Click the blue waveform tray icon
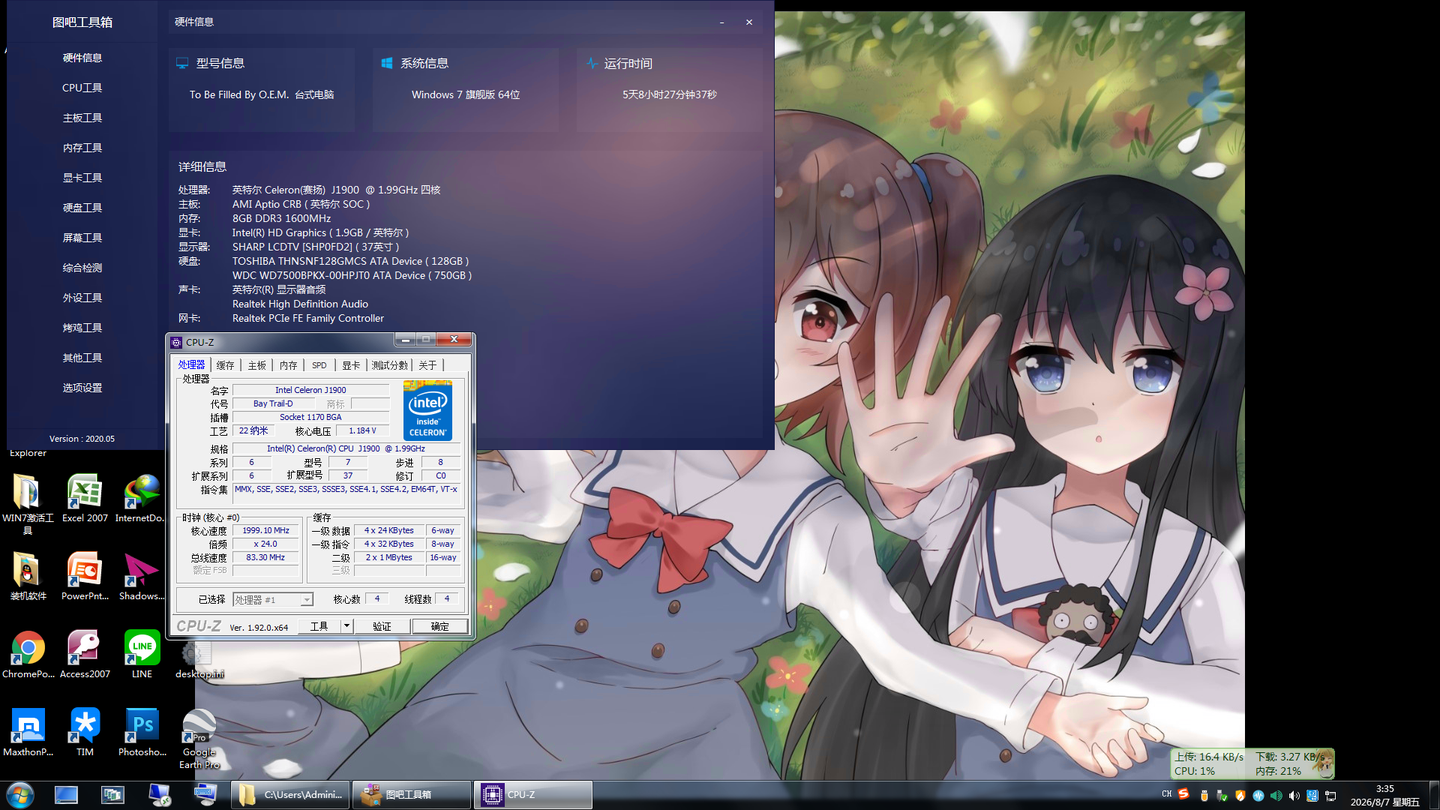The height and width of the screenshot is (810, 1440). [1258, 796]
